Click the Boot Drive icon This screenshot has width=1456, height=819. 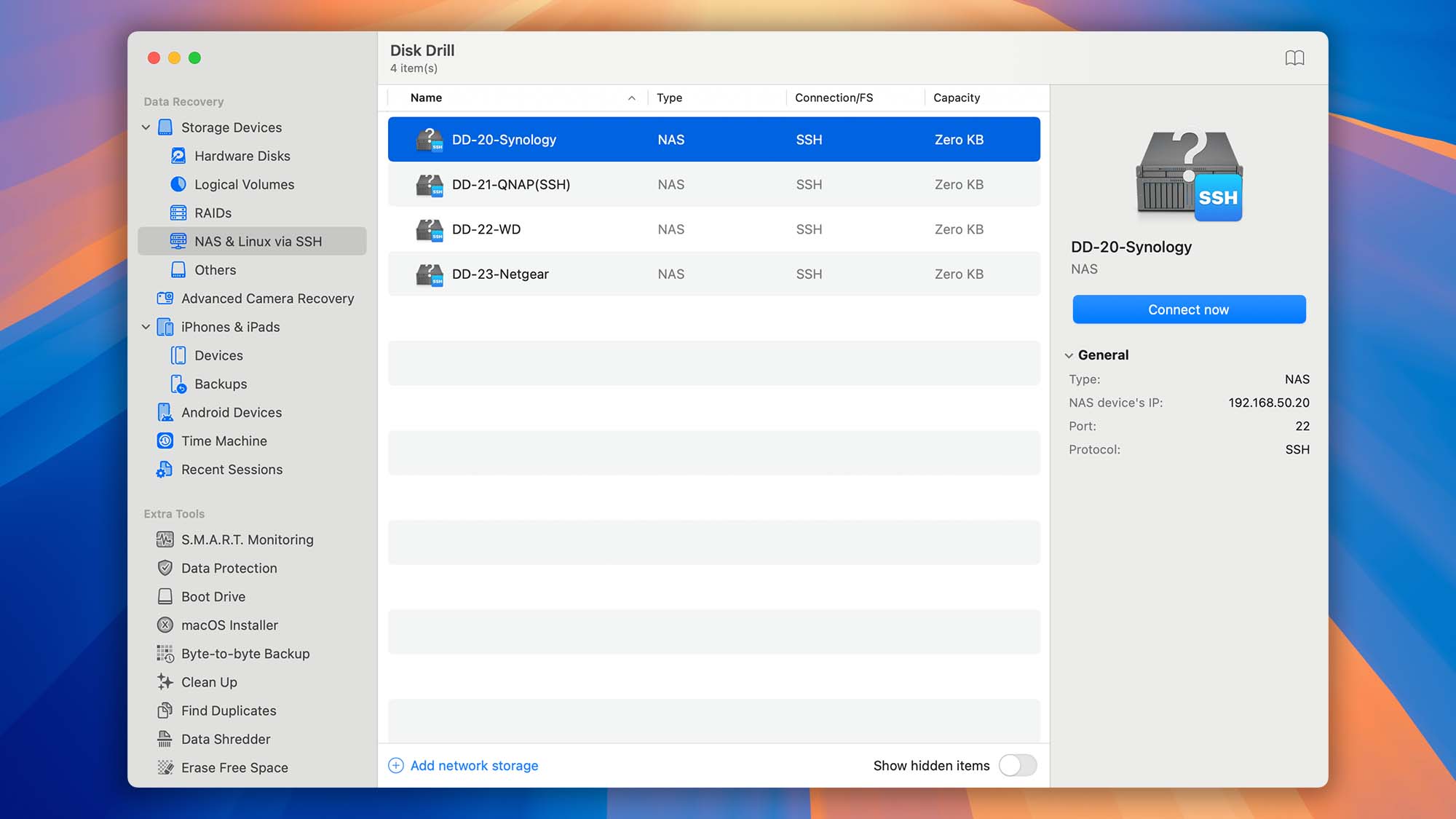tap(165, 596)
